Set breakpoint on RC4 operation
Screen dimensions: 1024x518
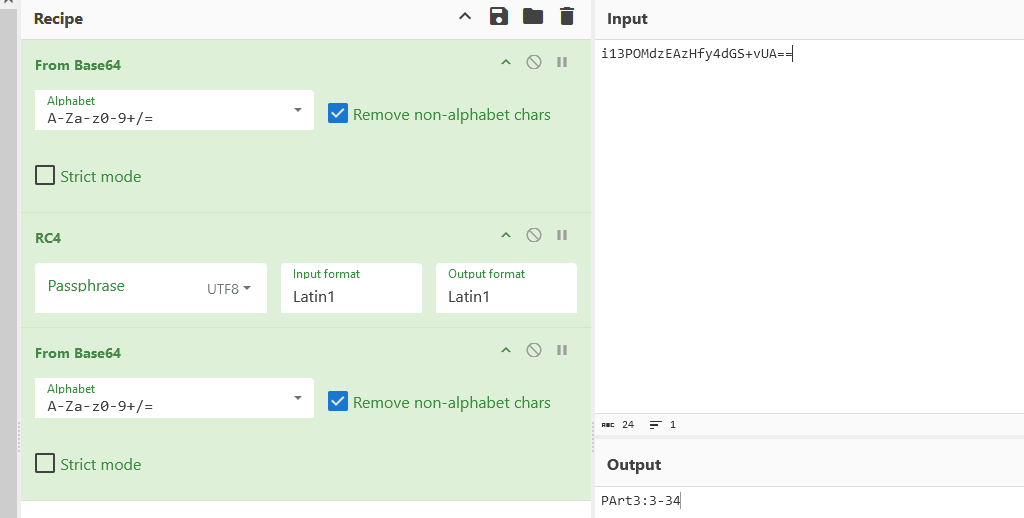pos(562,235)
